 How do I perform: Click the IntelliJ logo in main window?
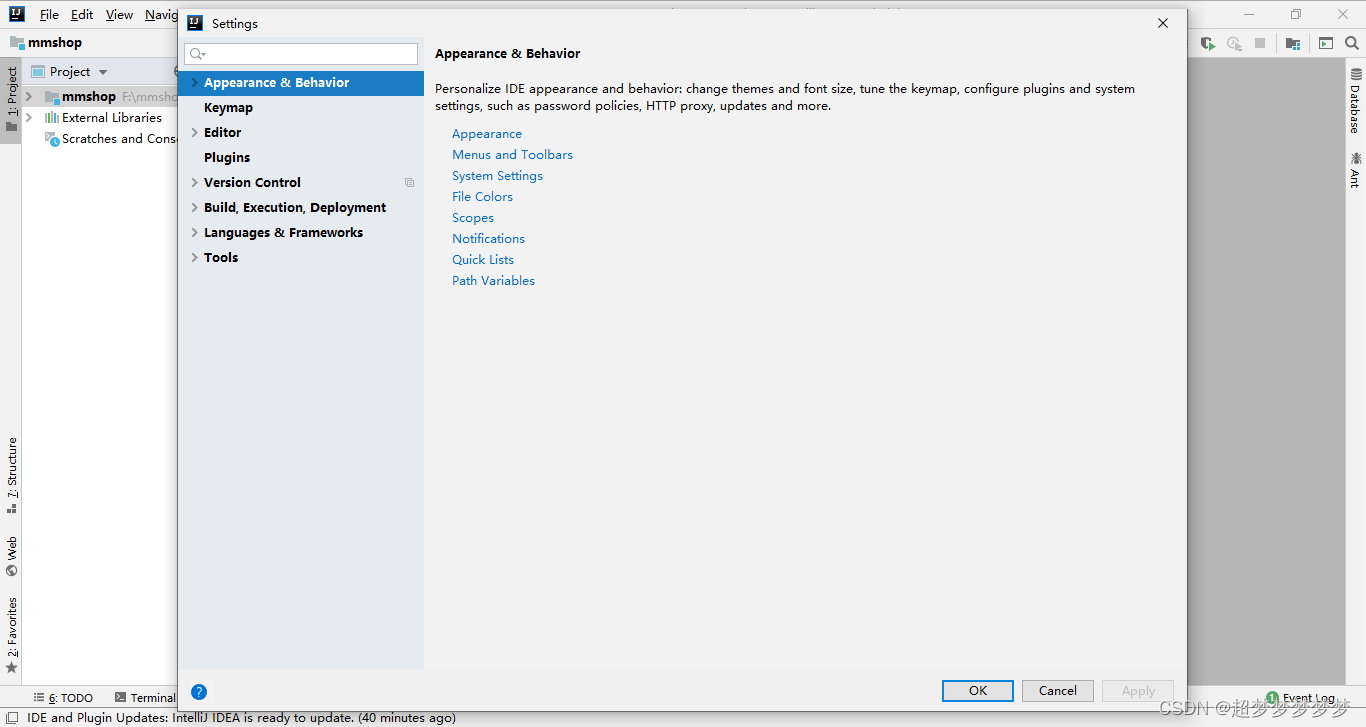[x=16, y=14]
